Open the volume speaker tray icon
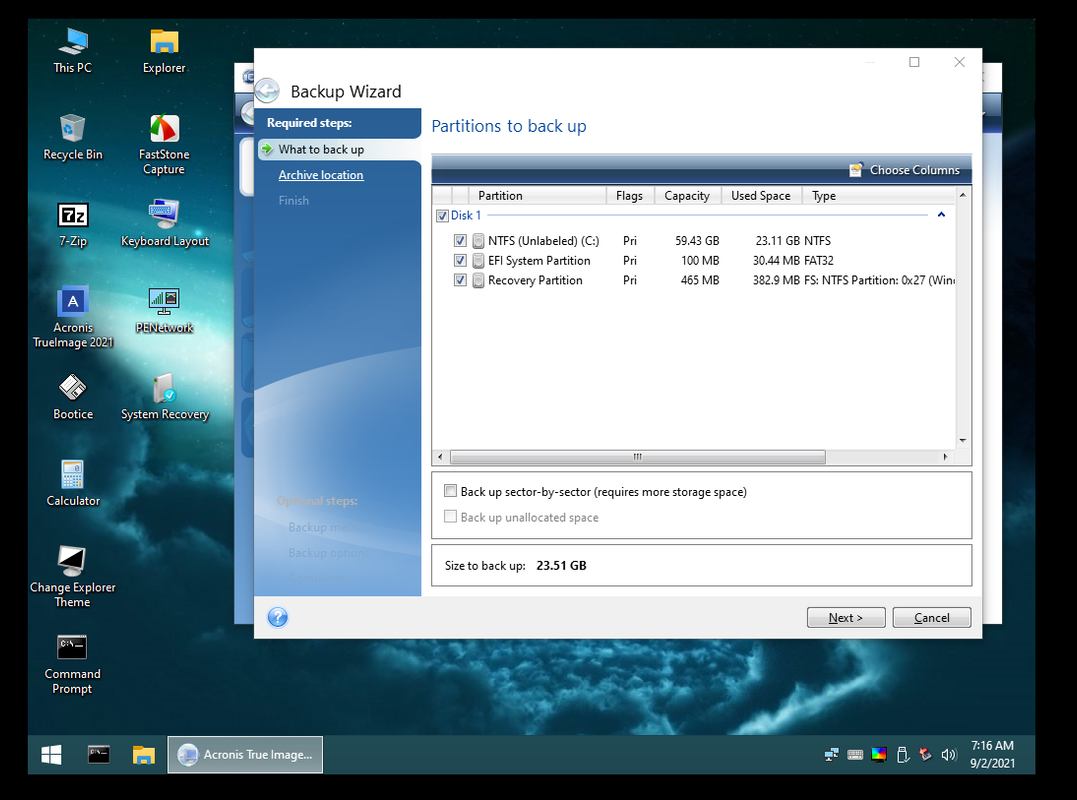The height and width of the screenshot is (800, 1077). coord(949,755)
